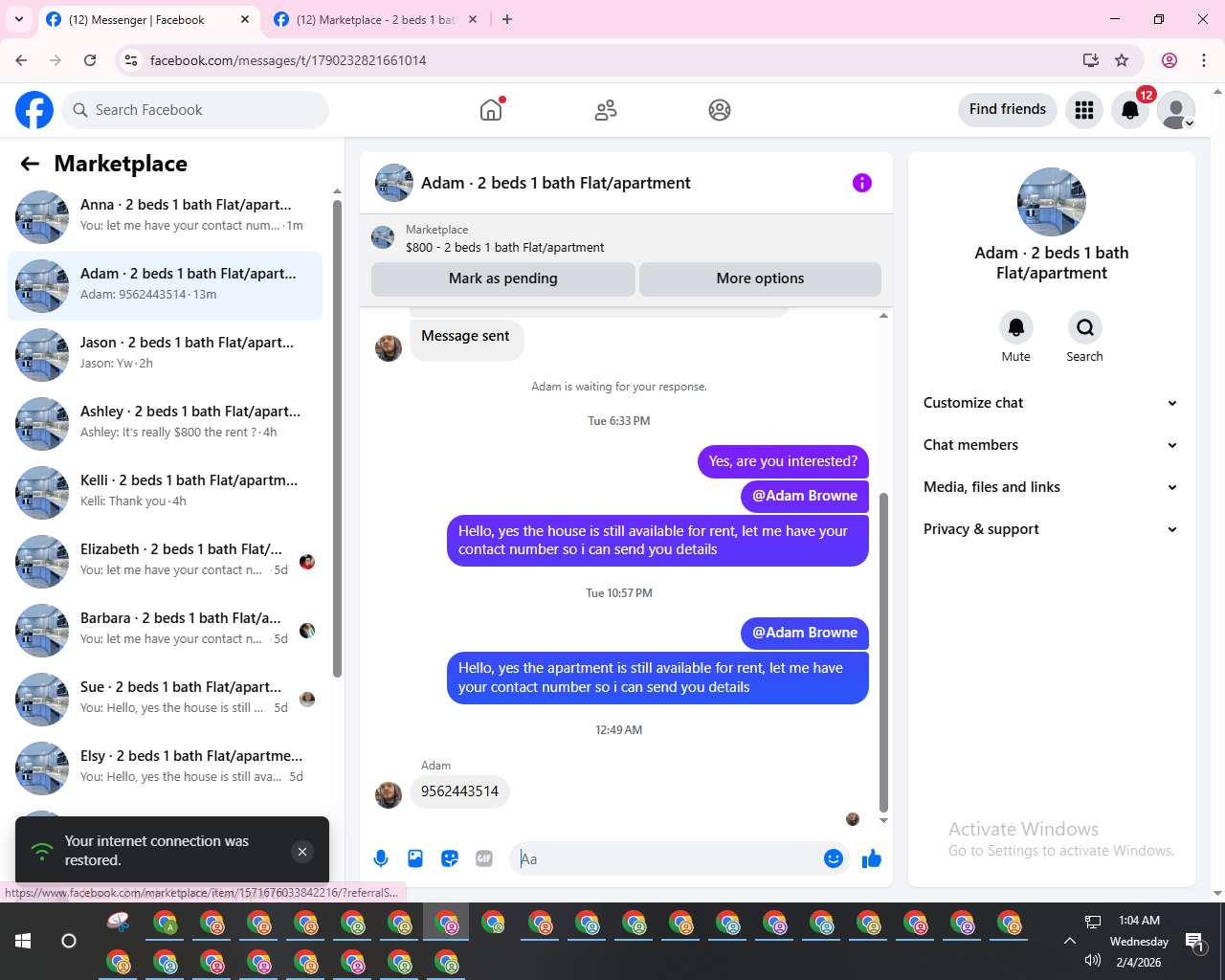This screenshot has height=980, width=1225.
Task: Bookmark this page with the star icon
Action: click(x=1122, y=60)
